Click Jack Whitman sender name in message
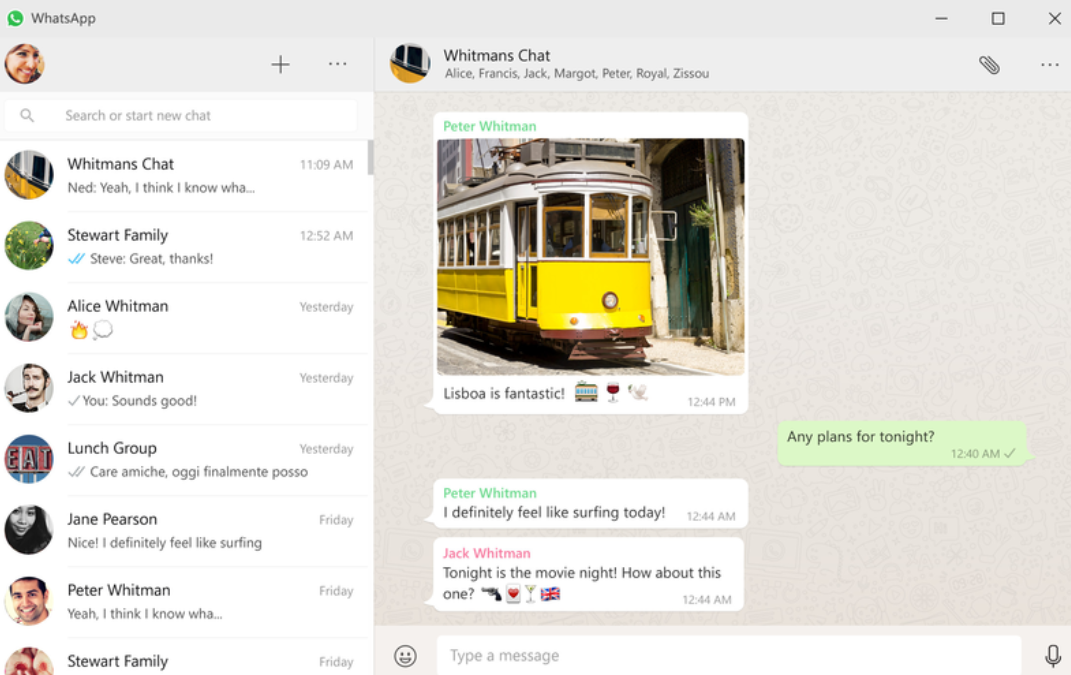Screen dimensions: 1071x675 486,553
